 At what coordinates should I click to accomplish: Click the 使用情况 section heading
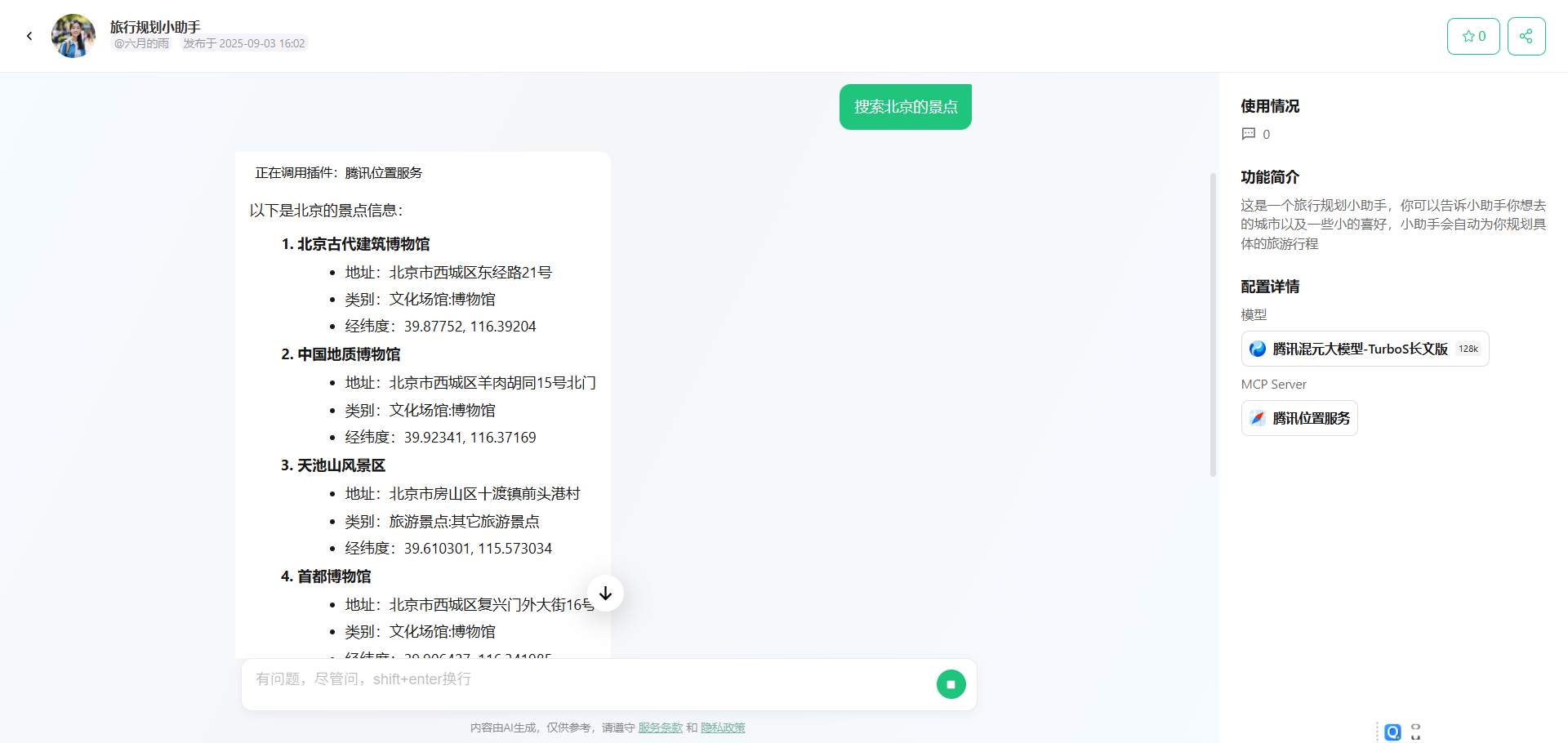tap(1270, 106)
